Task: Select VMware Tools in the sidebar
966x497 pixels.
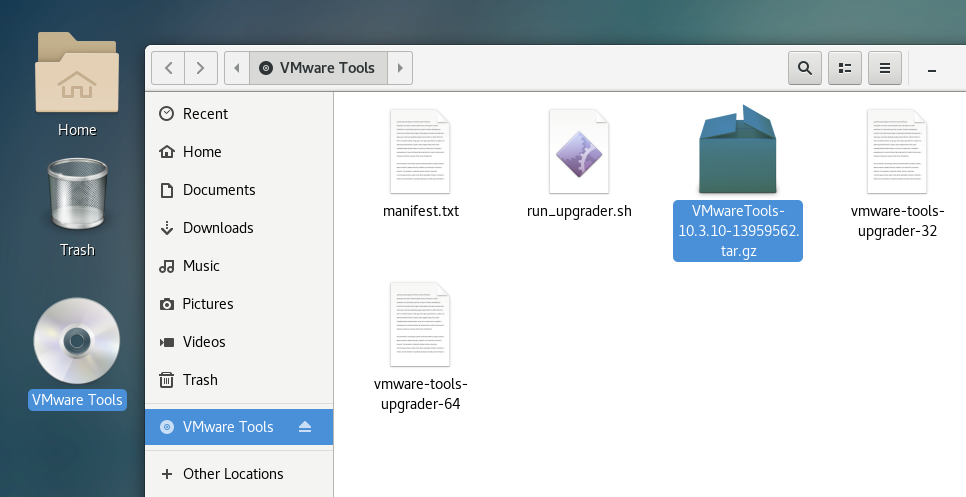Action: [x=239, y=427]
